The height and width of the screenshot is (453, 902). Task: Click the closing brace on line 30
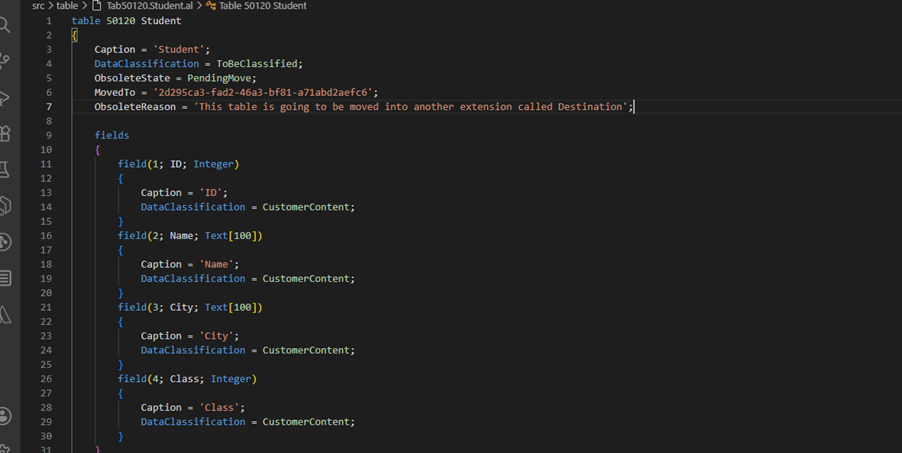(120, 436)
